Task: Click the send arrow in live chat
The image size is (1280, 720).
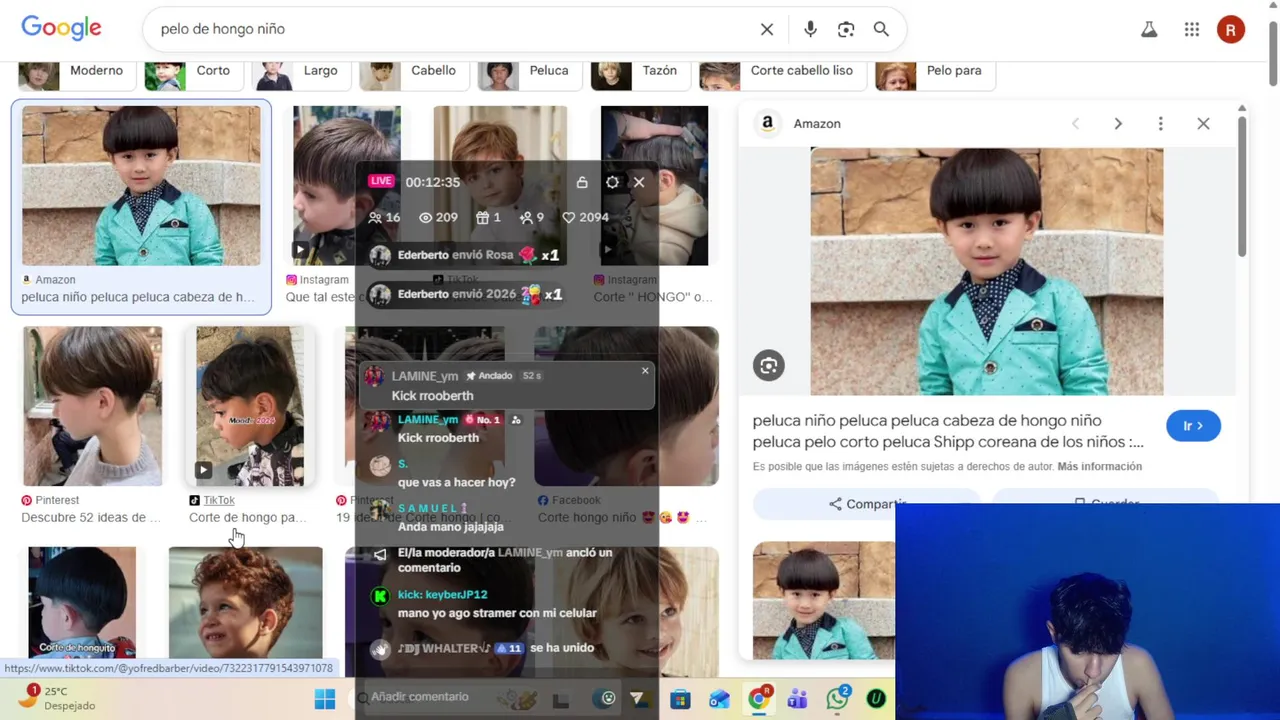Action: (637, 698)
